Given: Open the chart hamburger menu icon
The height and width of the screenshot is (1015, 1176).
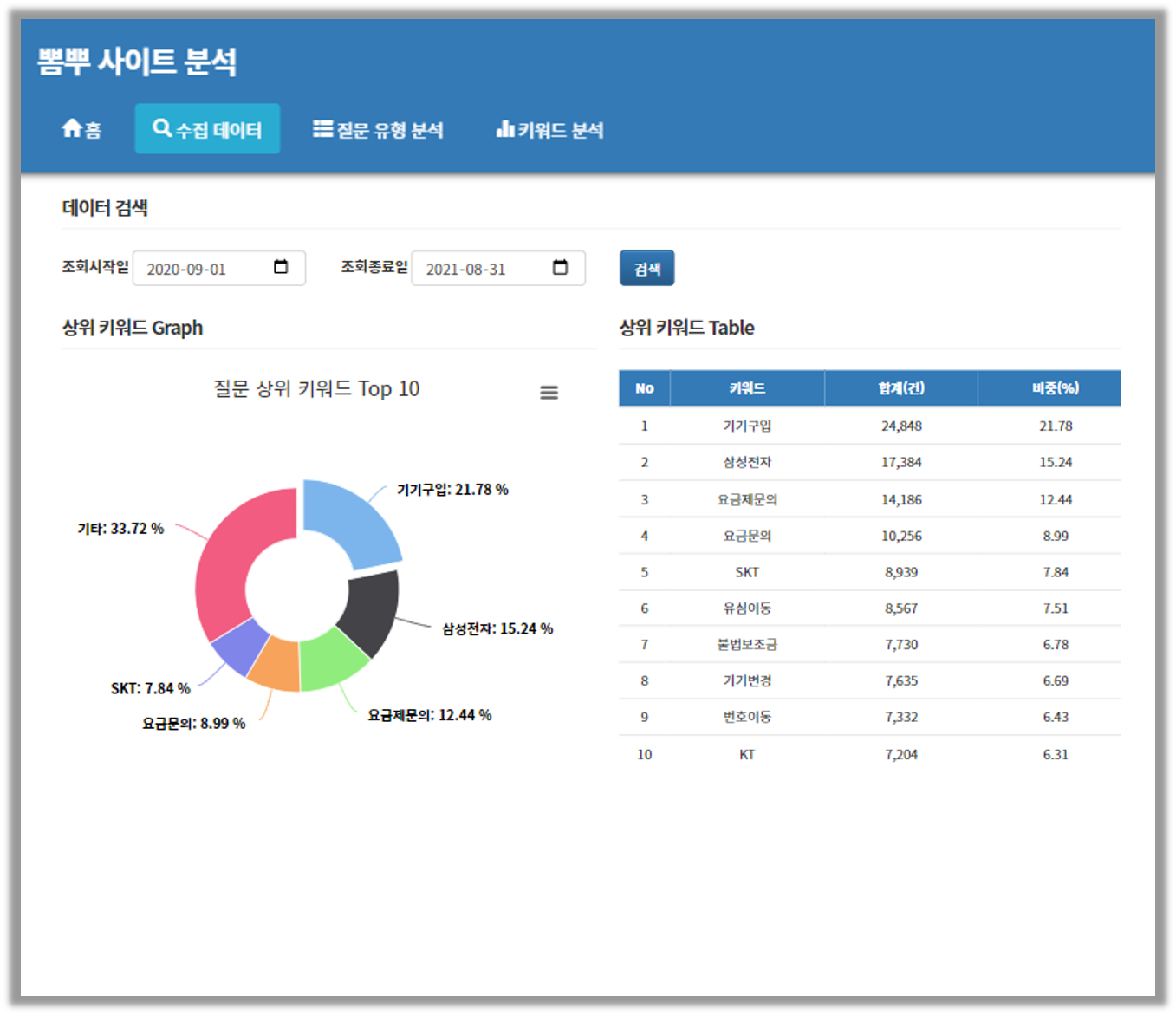Looking at the screenshot, I should (549, 393).
